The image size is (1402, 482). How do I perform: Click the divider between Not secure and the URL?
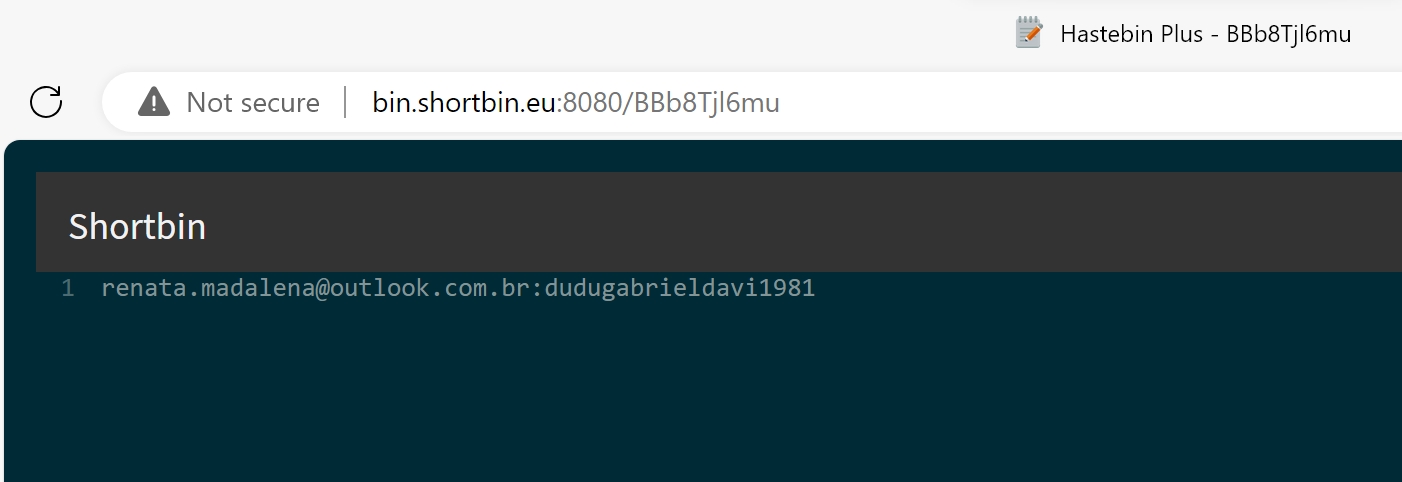click(346, 102)
